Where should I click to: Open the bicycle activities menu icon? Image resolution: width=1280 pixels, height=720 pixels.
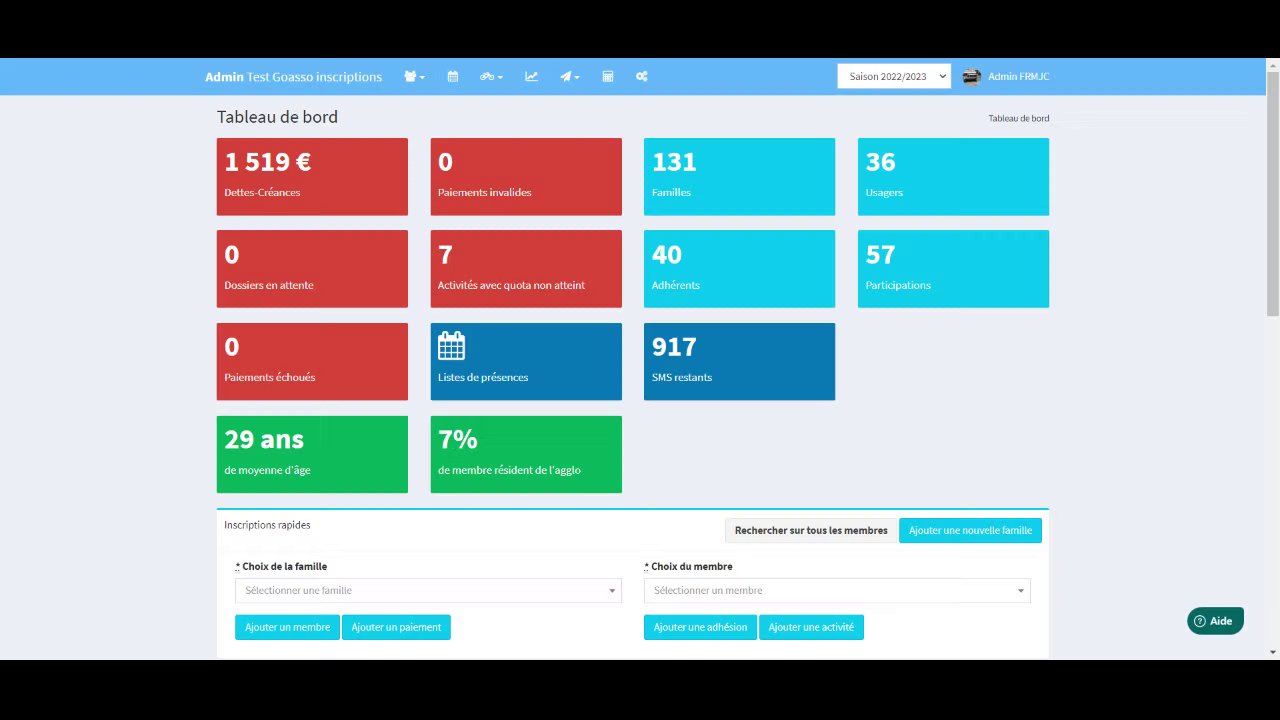click(x=491, y=77)
